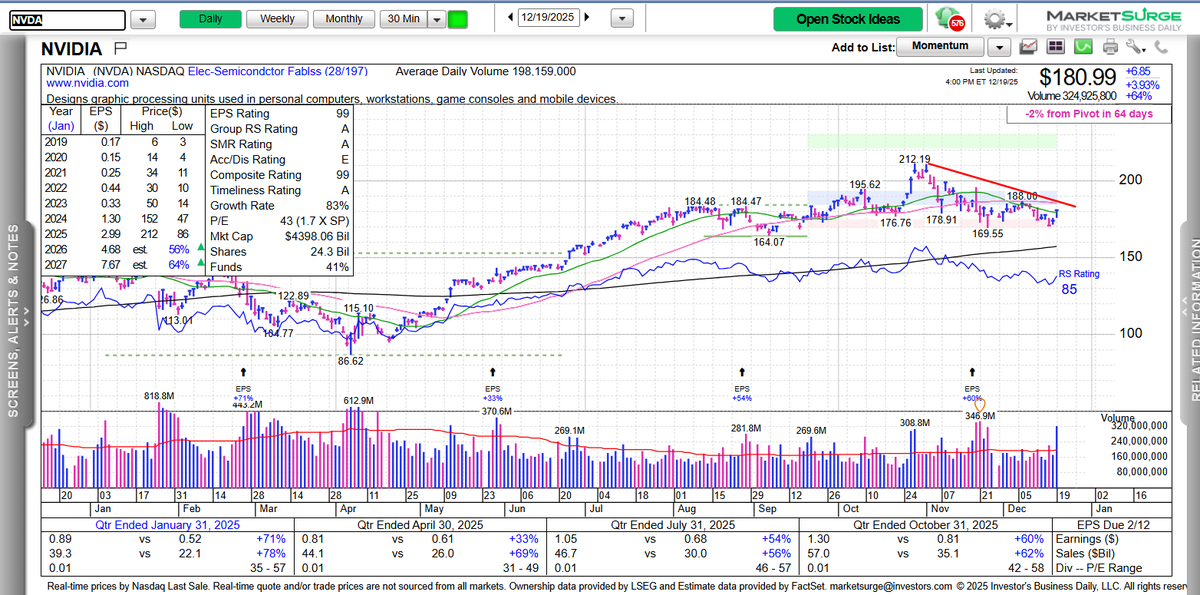The height and width of the screenshot is (595, 1200).
Task: Click the Open Stock Ideas button
Action: click(847, 18)
